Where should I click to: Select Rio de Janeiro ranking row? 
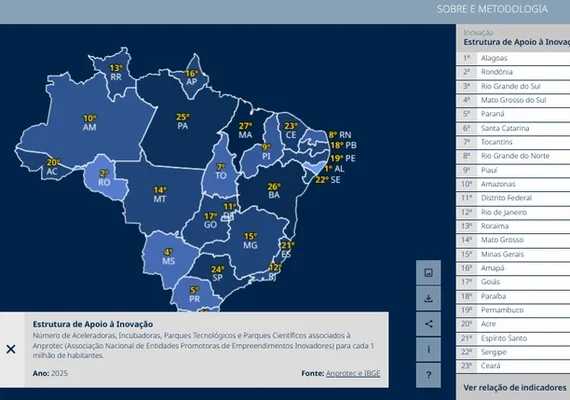click(x=513, y=212)
